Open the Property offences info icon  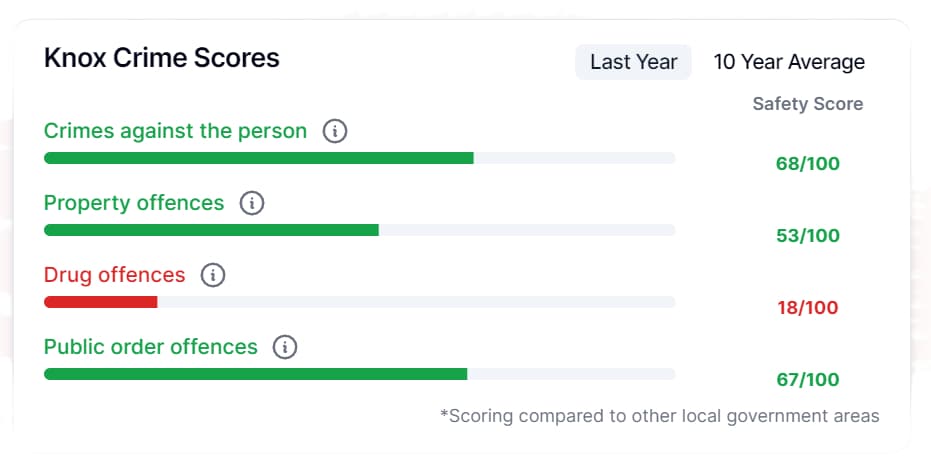(x=252, y=203)
